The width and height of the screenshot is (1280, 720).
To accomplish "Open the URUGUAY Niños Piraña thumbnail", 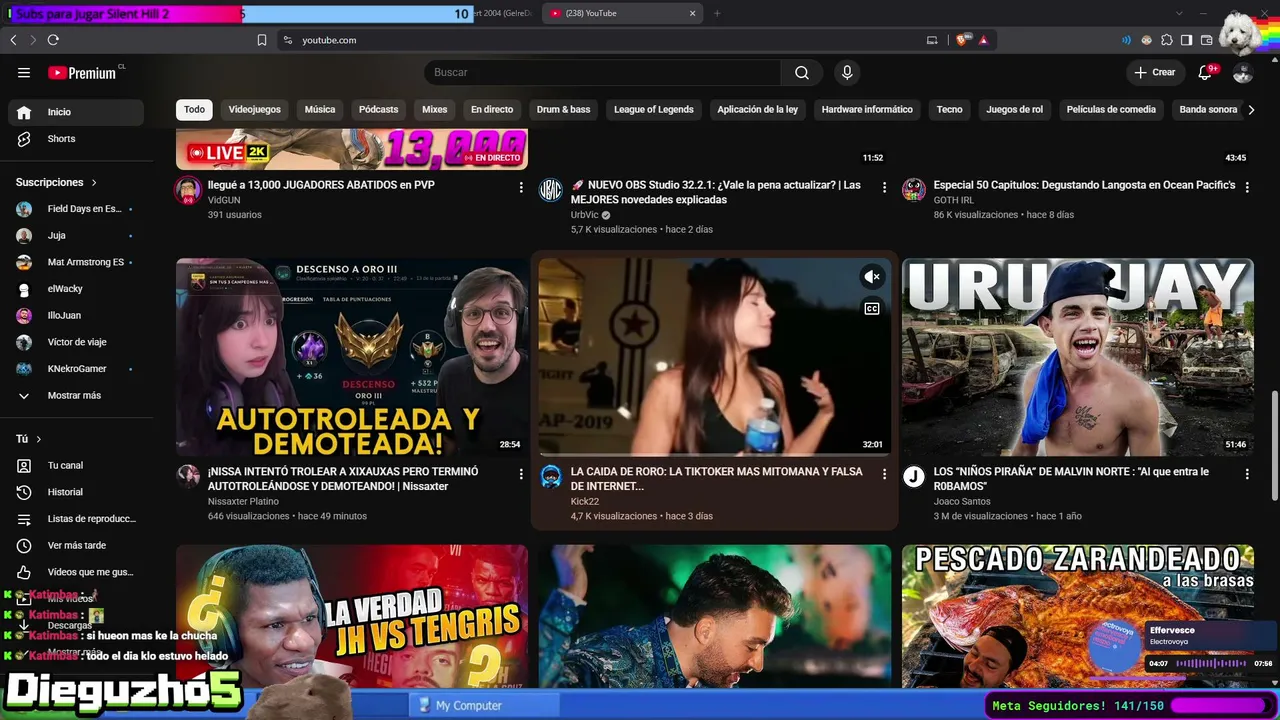I will (1078, 357).
